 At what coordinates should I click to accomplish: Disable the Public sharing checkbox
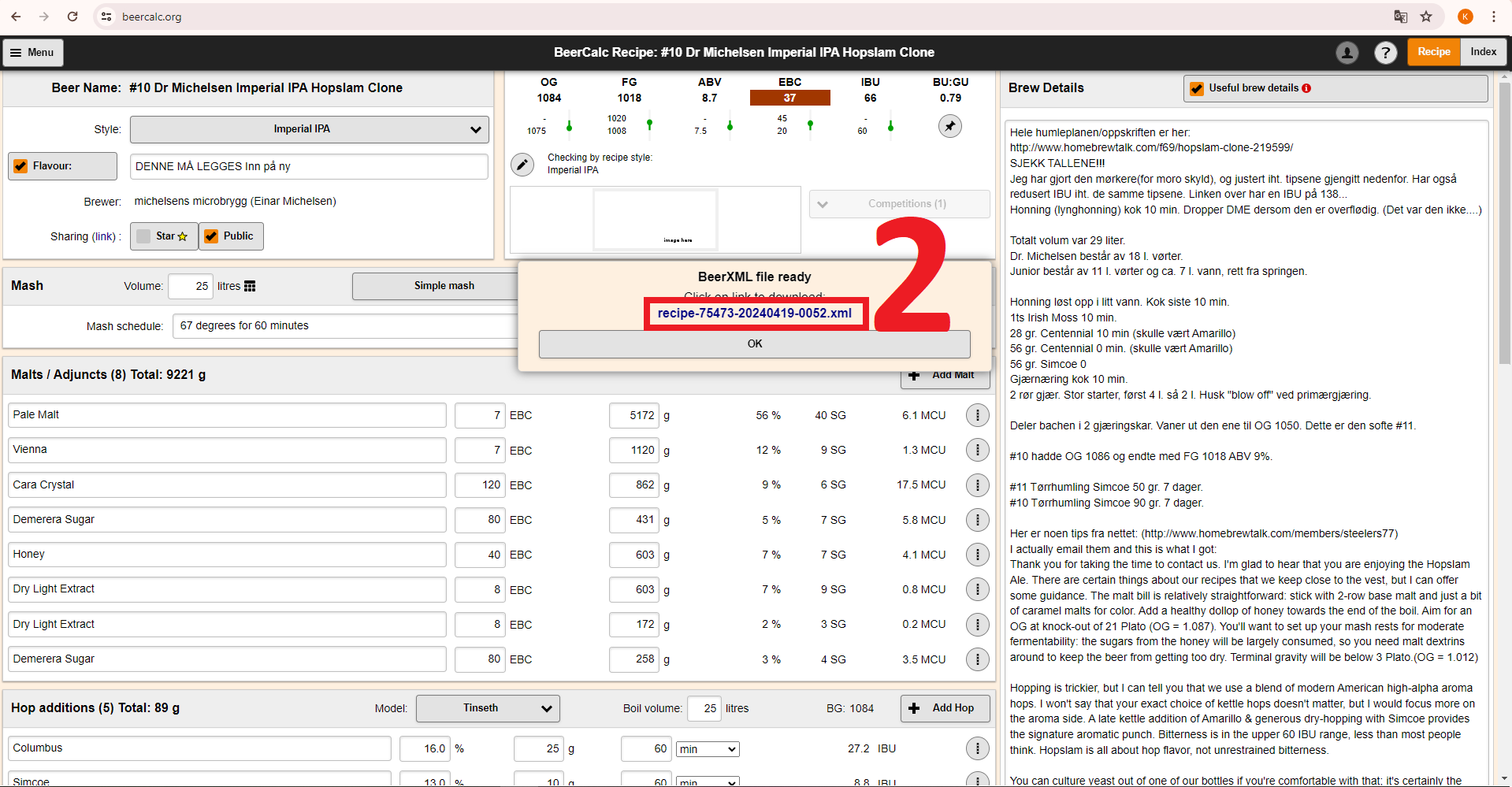pyautogui.click(x=211, y=236)
